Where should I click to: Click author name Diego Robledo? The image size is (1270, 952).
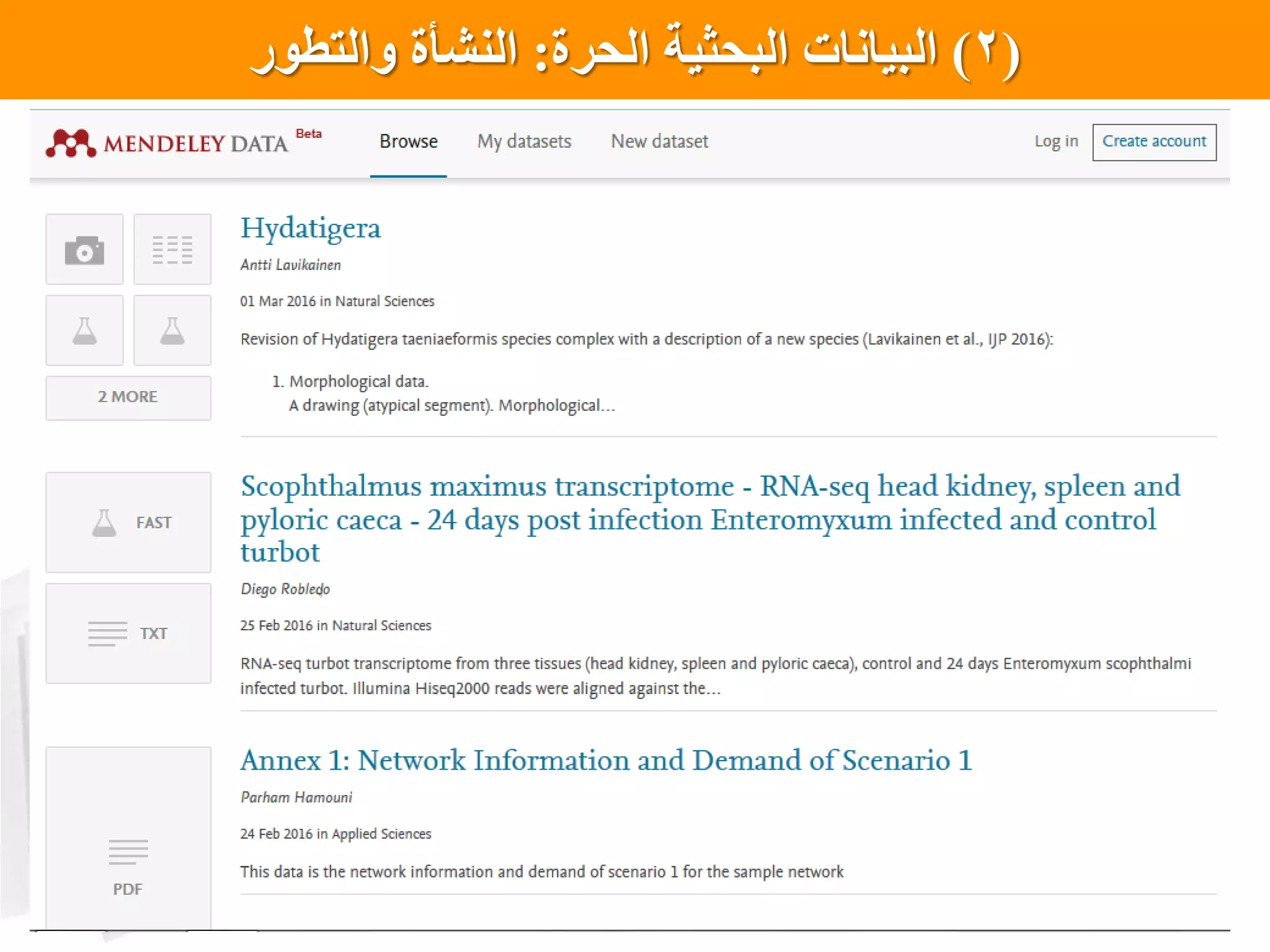click(285, 589)
